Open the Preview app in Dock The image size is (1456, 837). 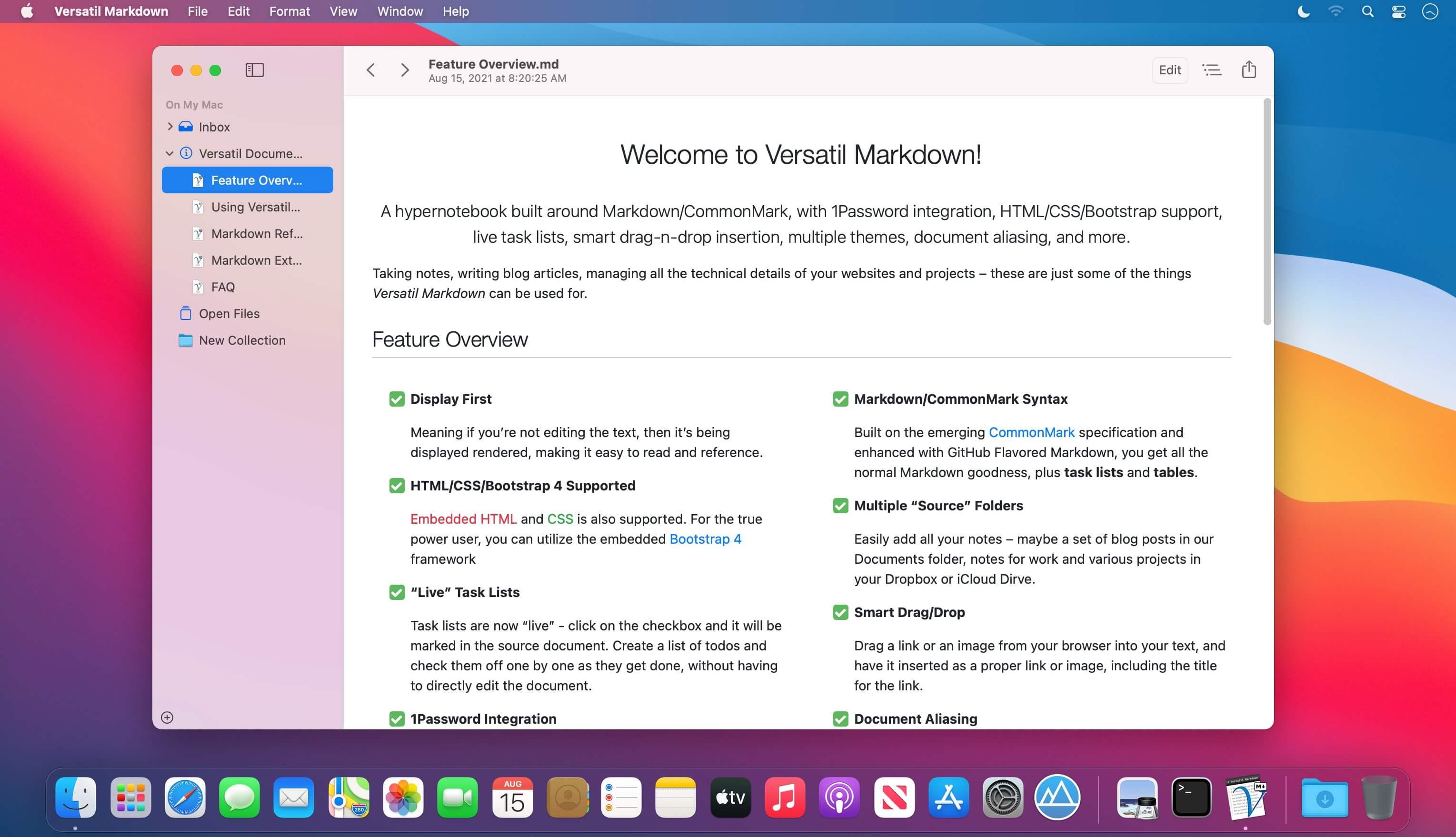point(1137,797)
